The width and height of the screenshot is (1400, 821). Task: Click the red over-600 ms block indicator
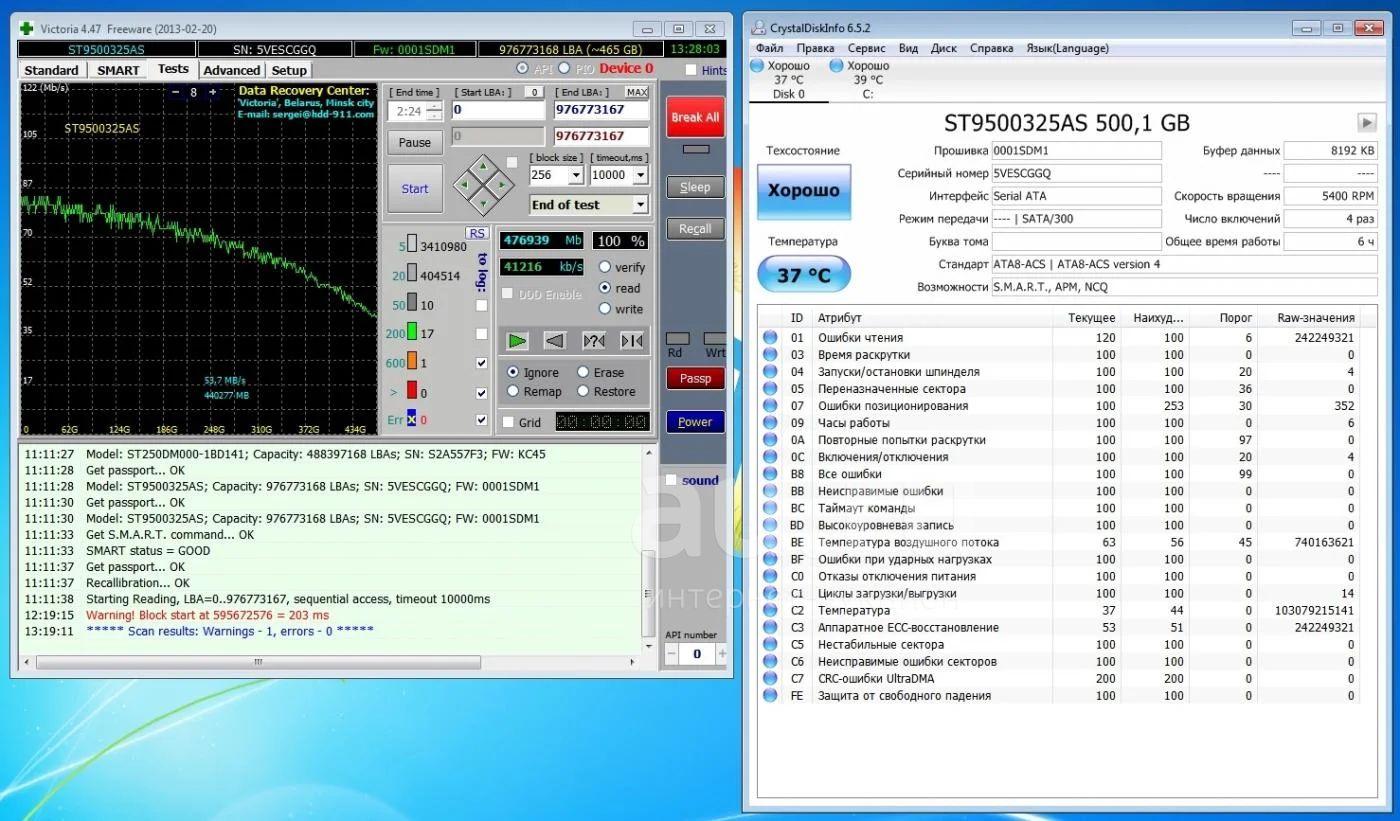pos(411,392)
